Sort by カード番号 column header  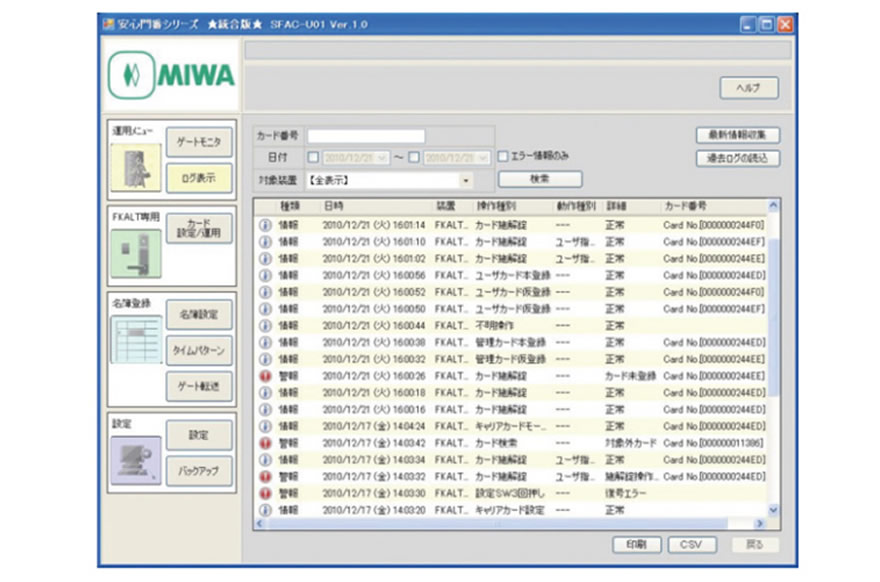685,207
